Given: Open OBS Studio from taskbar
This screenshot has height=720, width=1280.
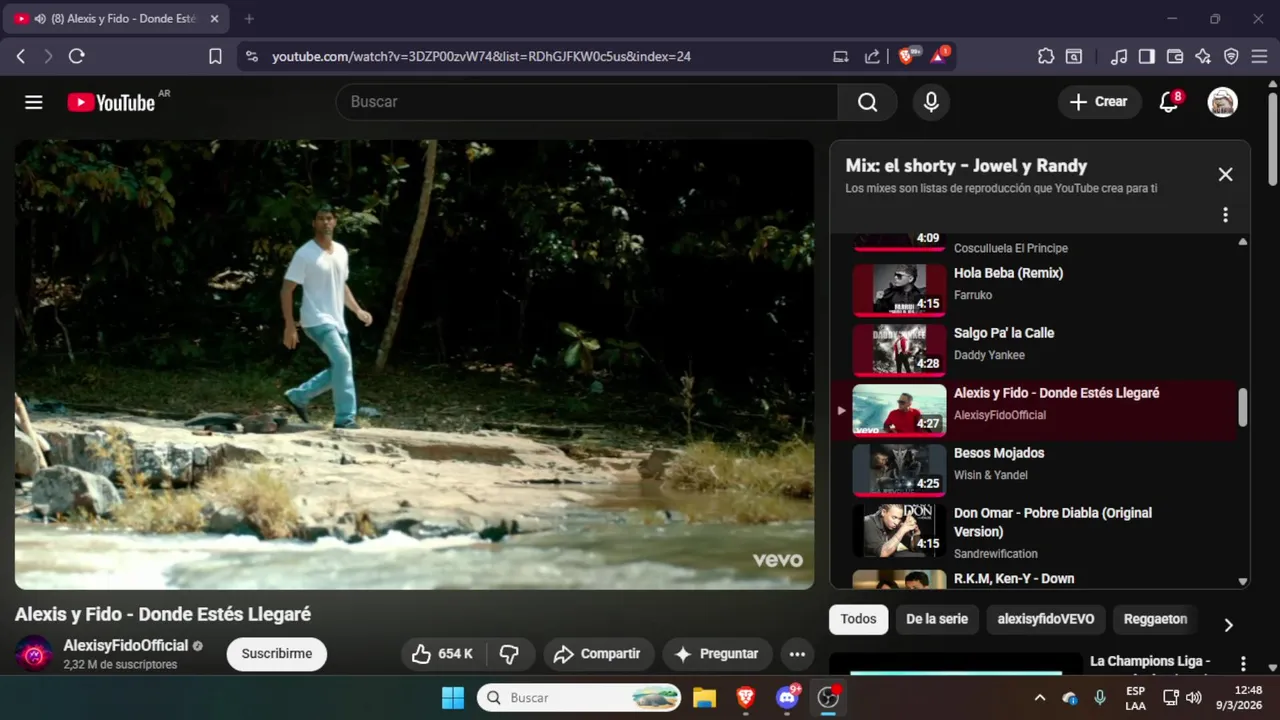Looking at the screenshot, I should (x=828, y=697).
